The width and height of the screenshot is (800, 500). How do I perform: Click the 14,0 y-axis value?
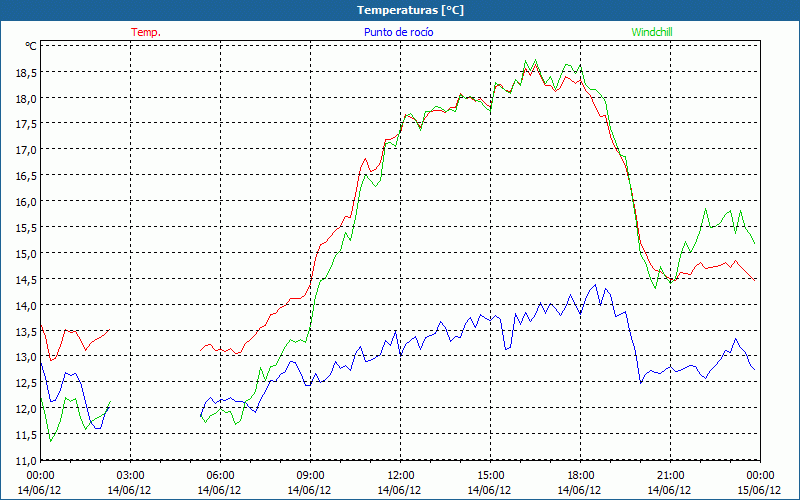[x=26, y=306]
